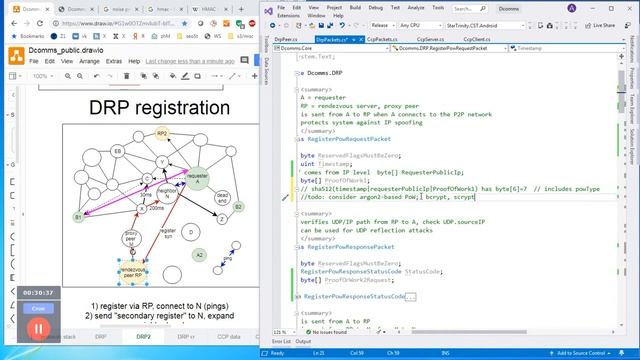Switch to DrpPeer.cs editor tab
This screenshot has height=360, width=640.
coord(286,40)
